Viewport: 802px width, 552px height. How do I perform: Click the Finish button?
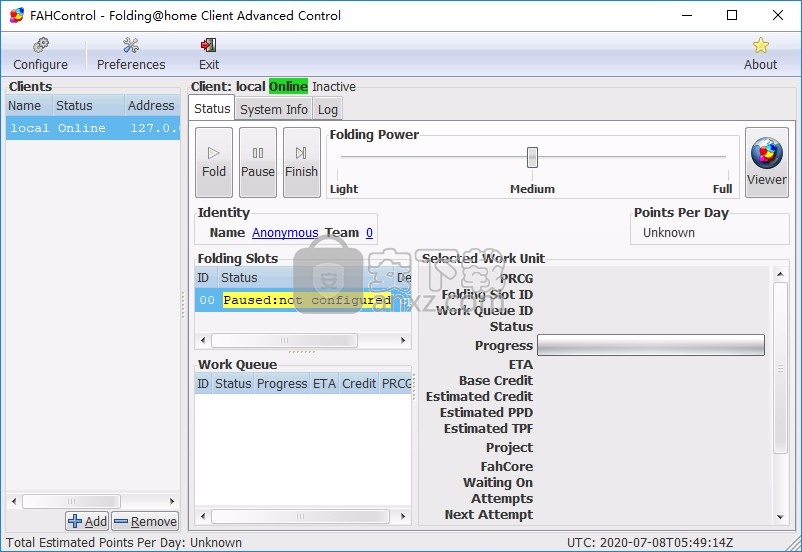(302, 162)
